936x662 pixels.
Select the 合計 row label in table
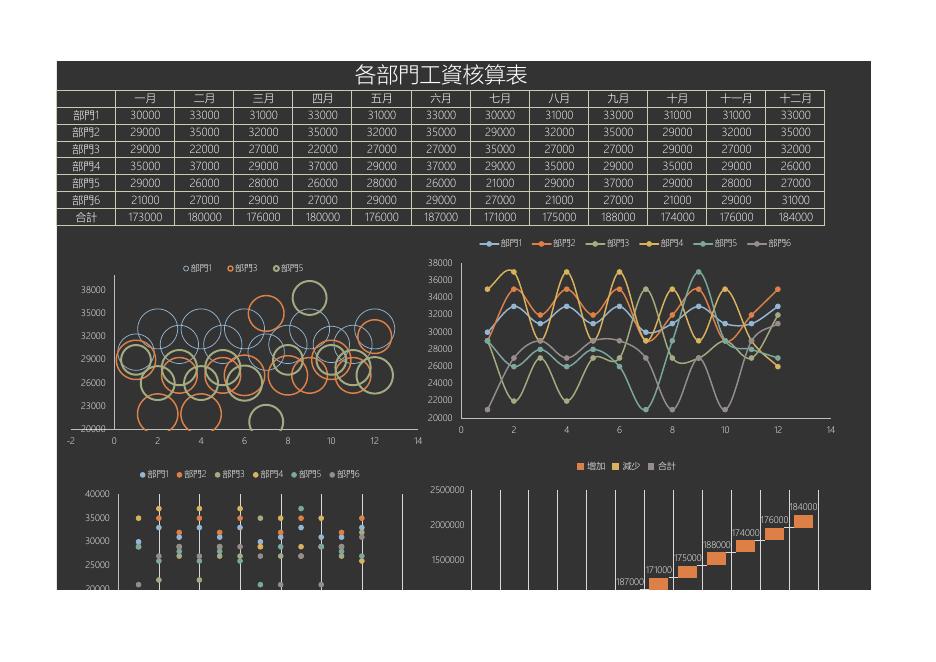click(86, 217)
